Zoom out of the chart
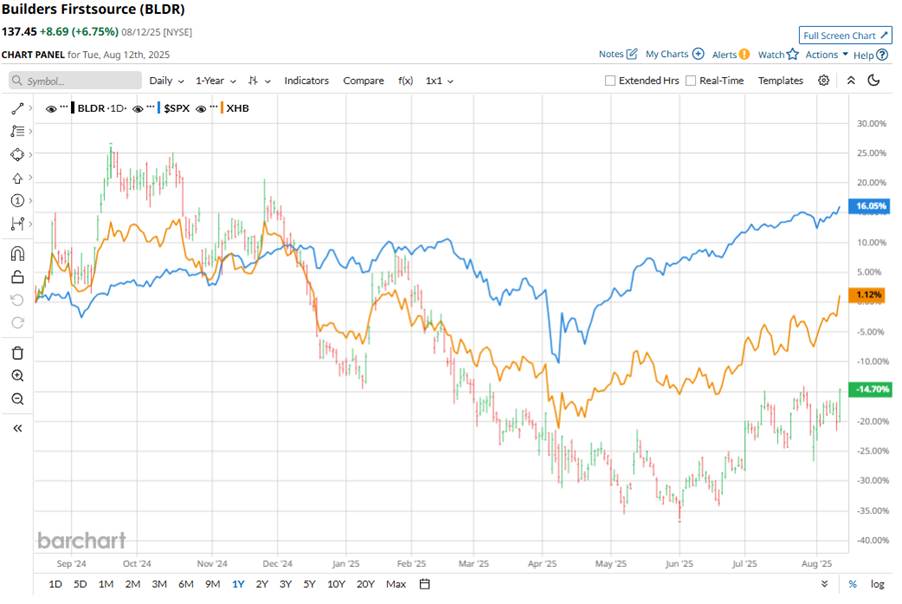 click(x=17, y=399)
